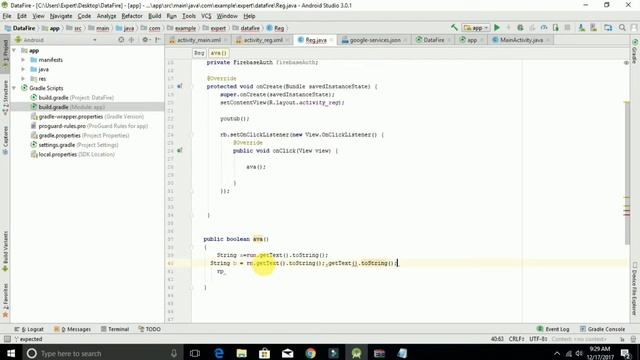Click the Debug app bug icon
The width and height of the screenshot is (640, 360).
(520, 28)
